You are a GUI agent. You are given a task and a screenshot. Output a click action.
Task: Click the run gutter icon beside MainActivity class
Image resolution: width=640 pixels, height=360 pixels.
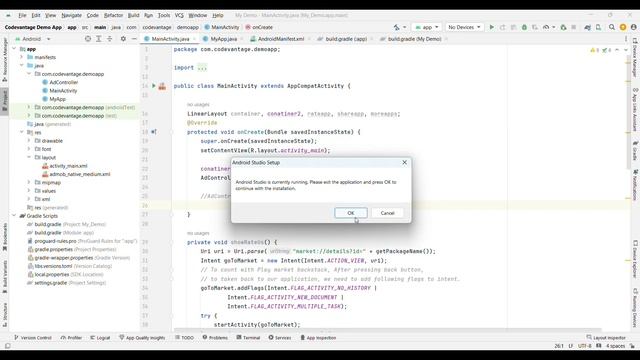(x=154, y=86)
